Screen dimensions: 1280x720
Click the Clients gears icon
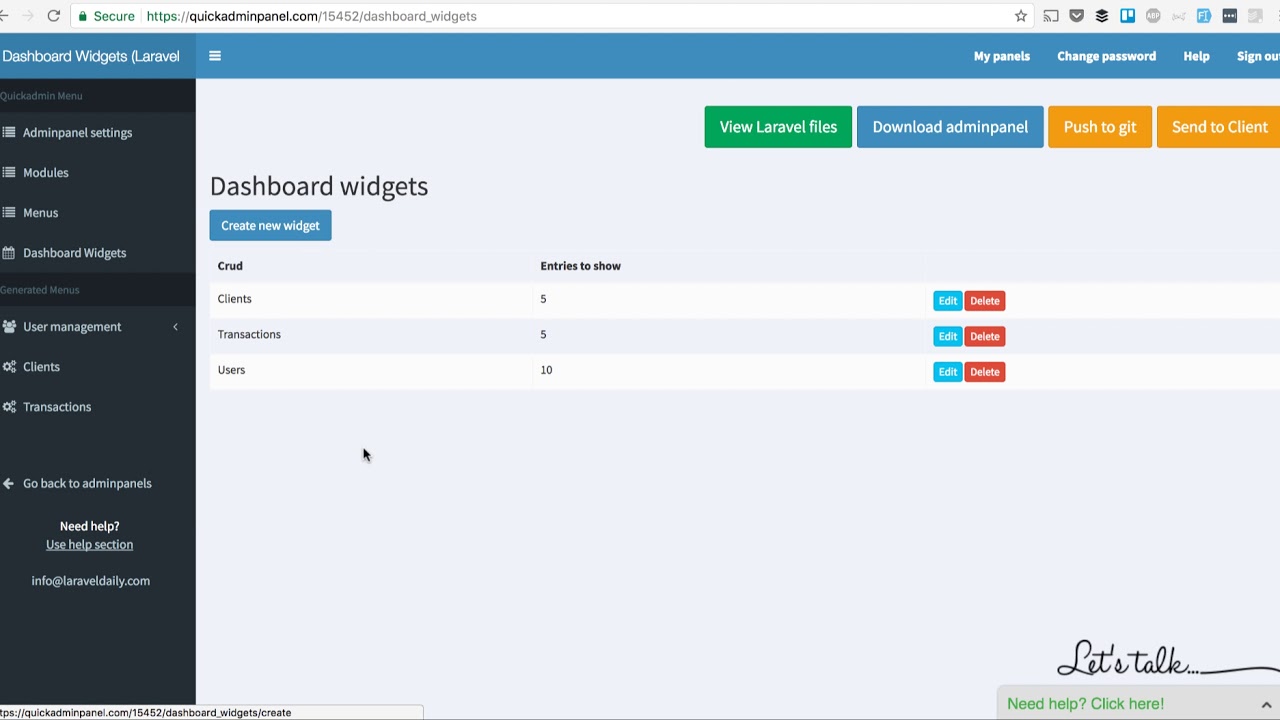(8, 367)
